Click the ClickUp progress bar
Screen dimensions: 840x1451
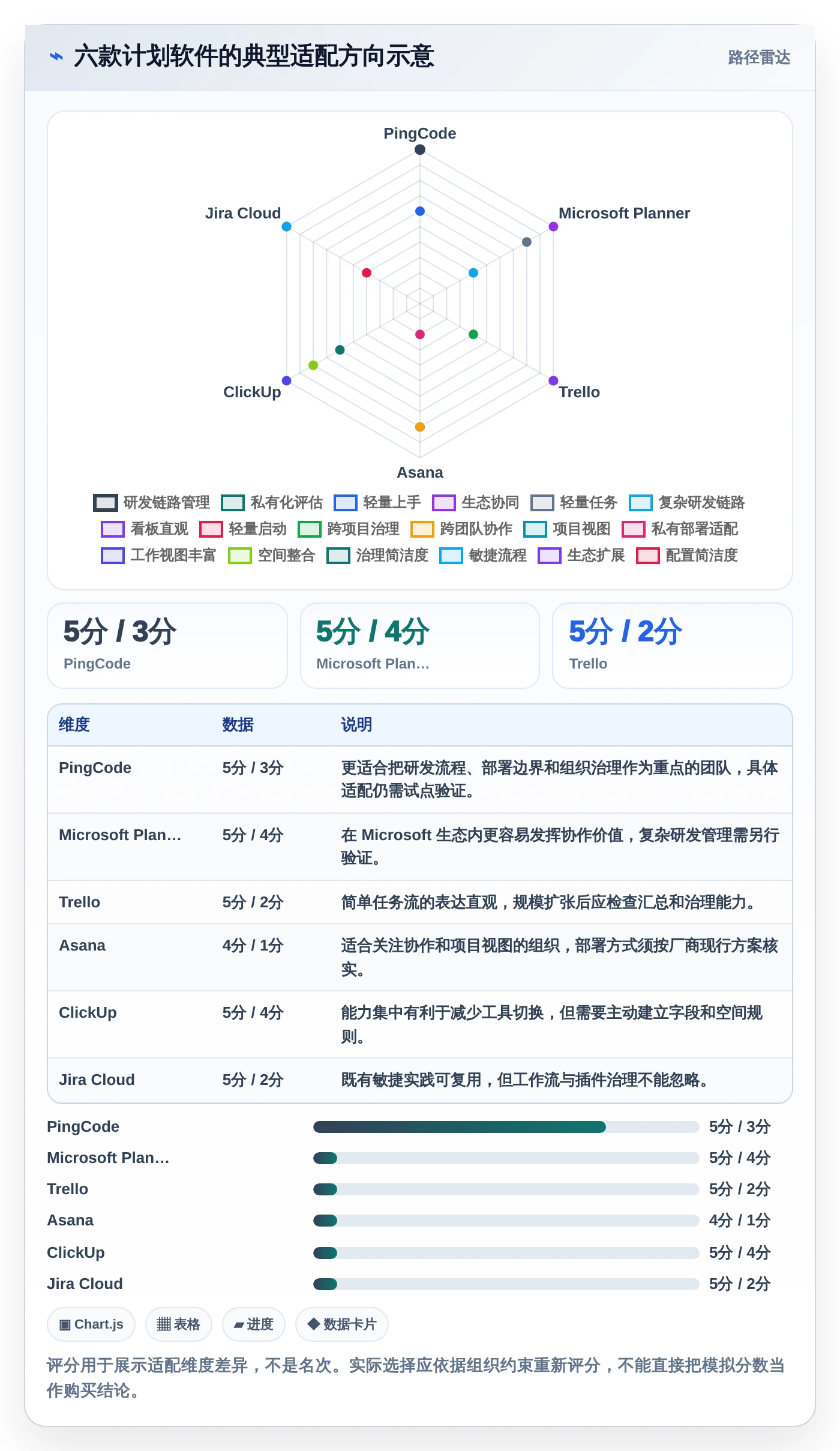(506, 1252)
